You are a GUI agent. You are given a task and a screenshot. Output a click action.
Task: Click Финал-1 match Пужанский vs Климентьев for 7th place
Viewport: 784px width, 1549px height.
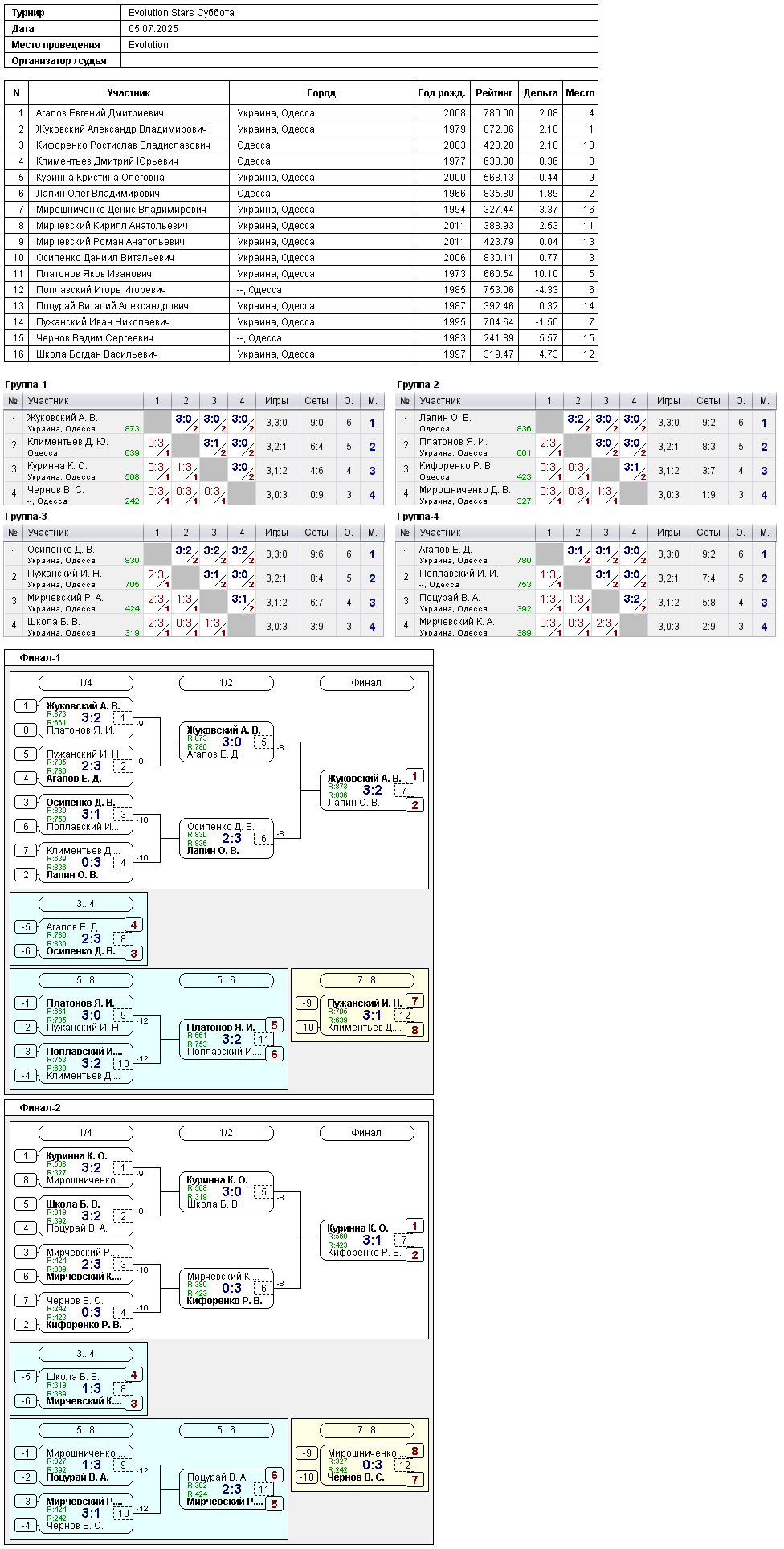pos(367,1016)
